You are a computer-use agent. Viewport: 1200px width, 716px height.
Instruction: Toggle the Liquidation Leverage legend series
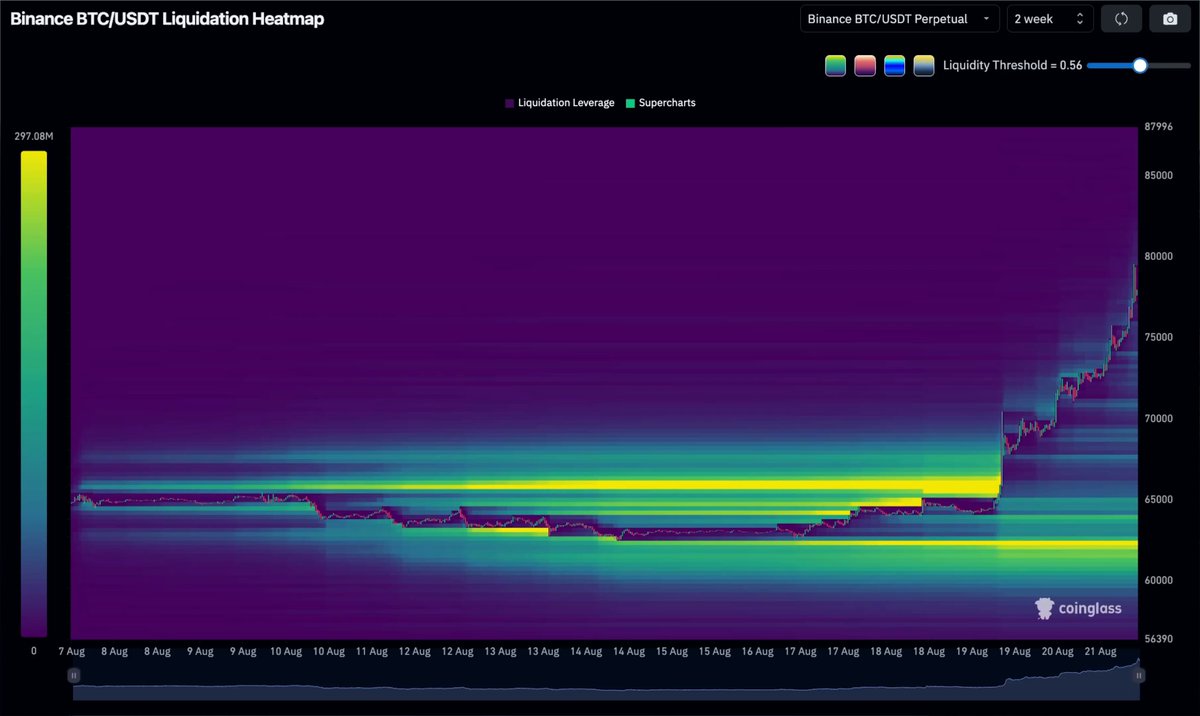click(x=560, y=103)
